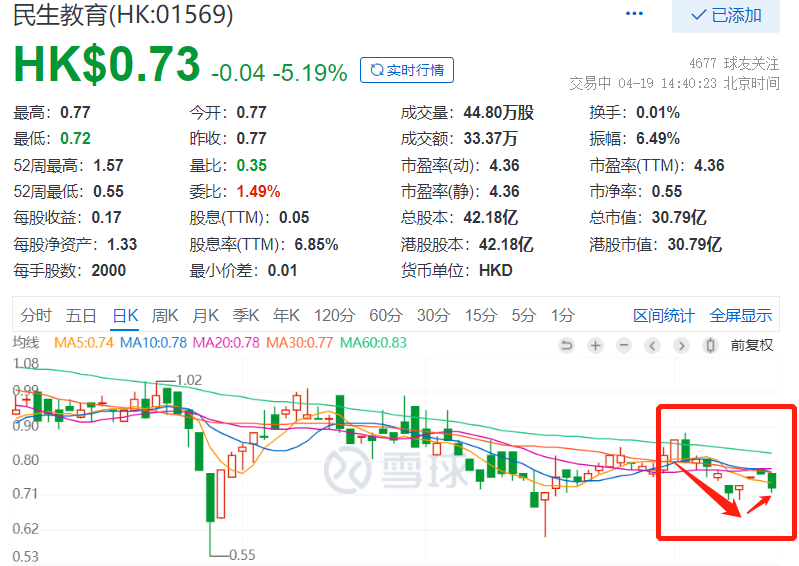
Task: Zoom in the K-line chart with plus icon
Action: [x=595, y=346]
